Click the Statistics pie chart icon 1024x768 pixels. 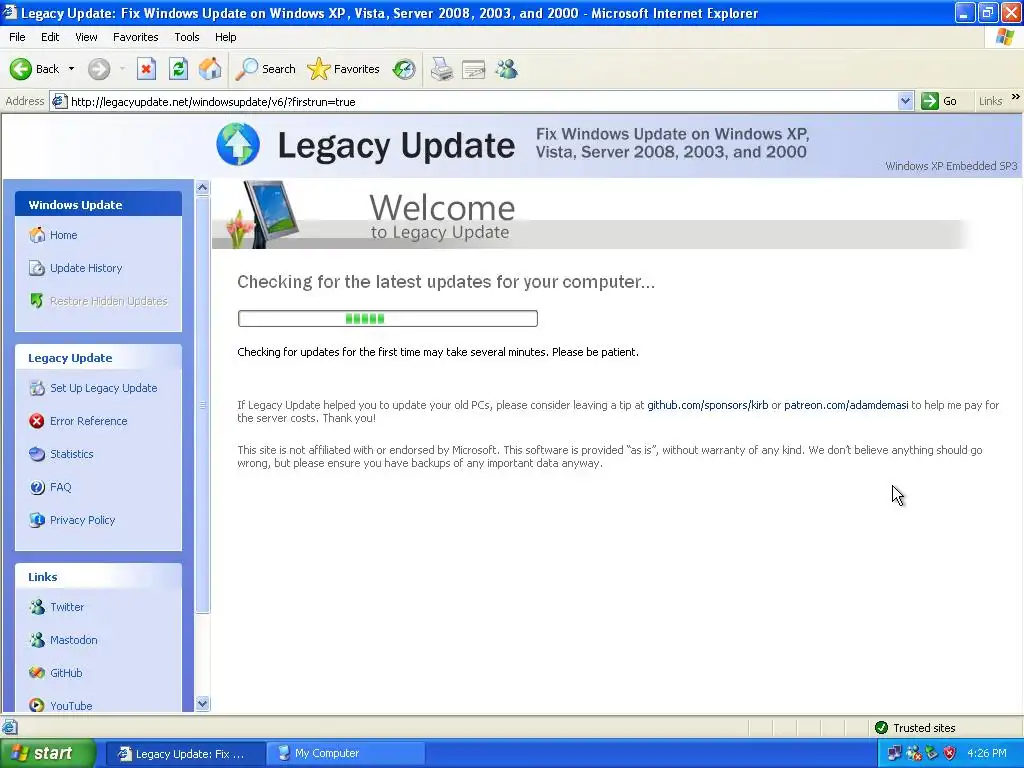click(x=37, y=454)
